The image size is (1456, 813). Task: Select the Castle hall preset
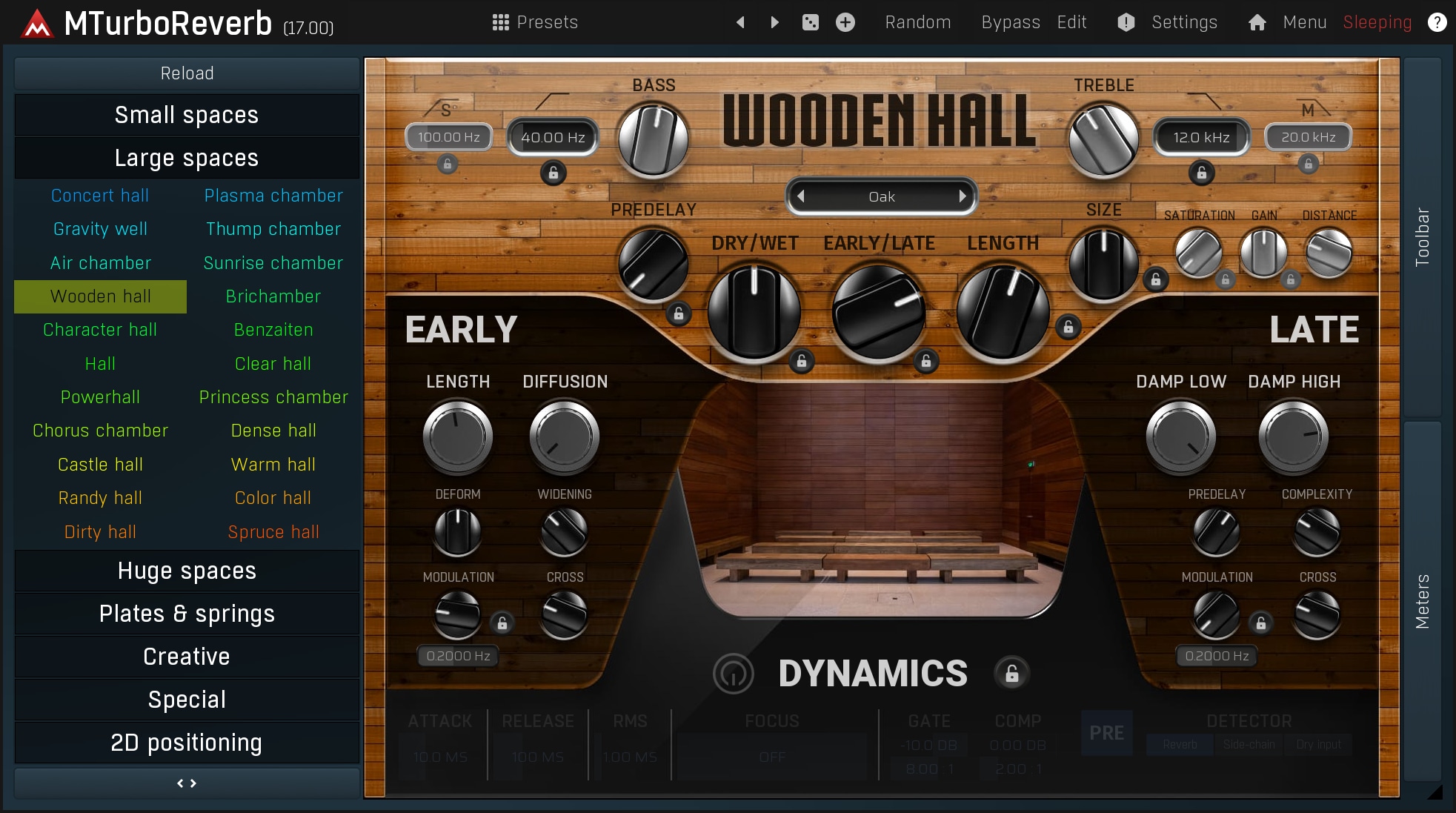pos(100,465)
